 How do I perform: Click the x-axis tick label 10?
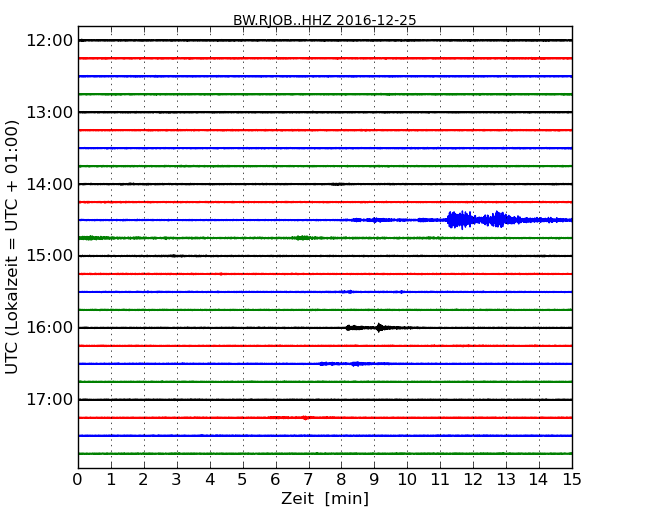coord(407,480)
